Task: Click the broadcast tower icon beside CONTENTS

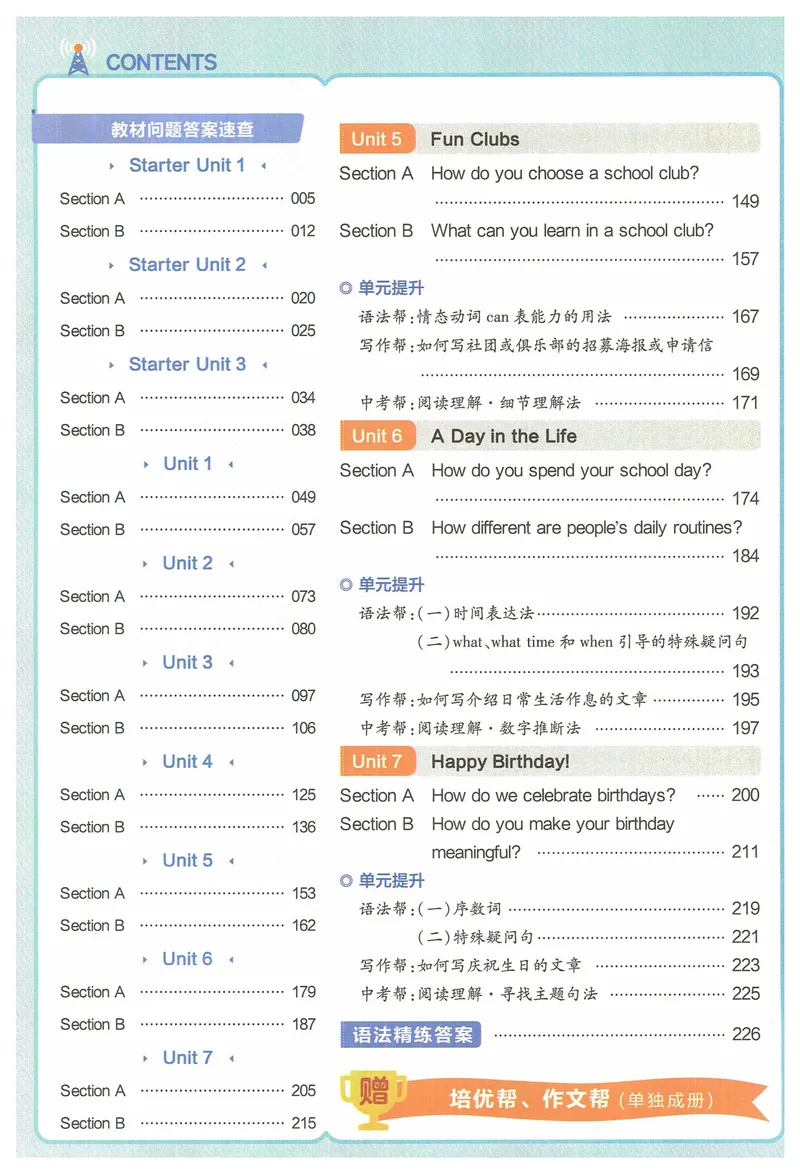Action: pos(78,58)
